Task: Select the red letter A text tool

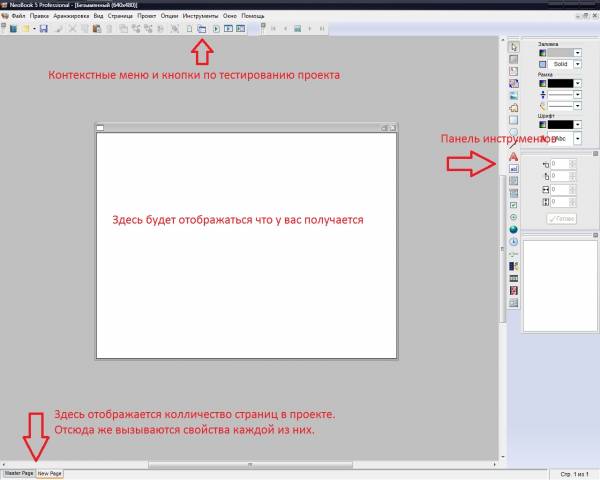Action: click(x=513, y=157)
